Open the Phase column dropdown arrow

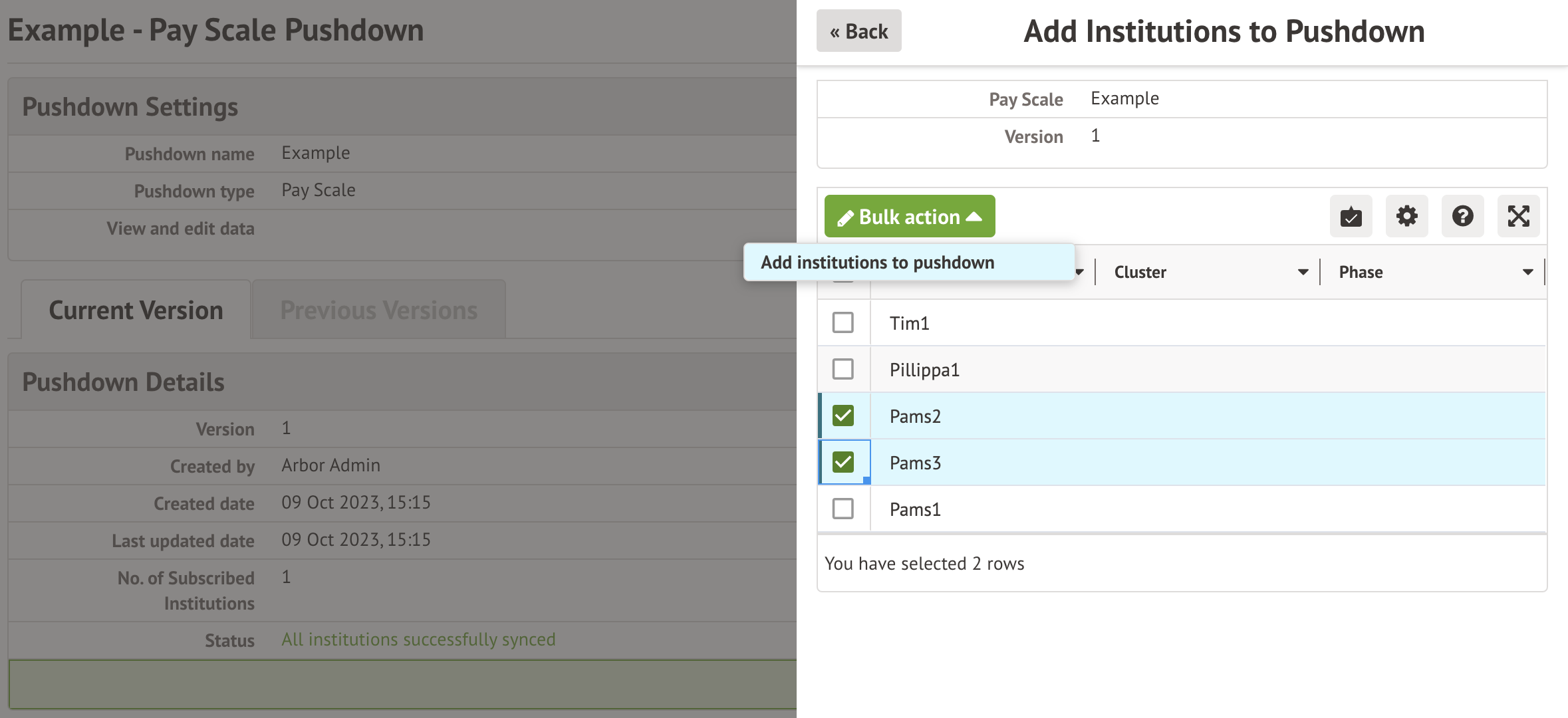click(1527, 272)
